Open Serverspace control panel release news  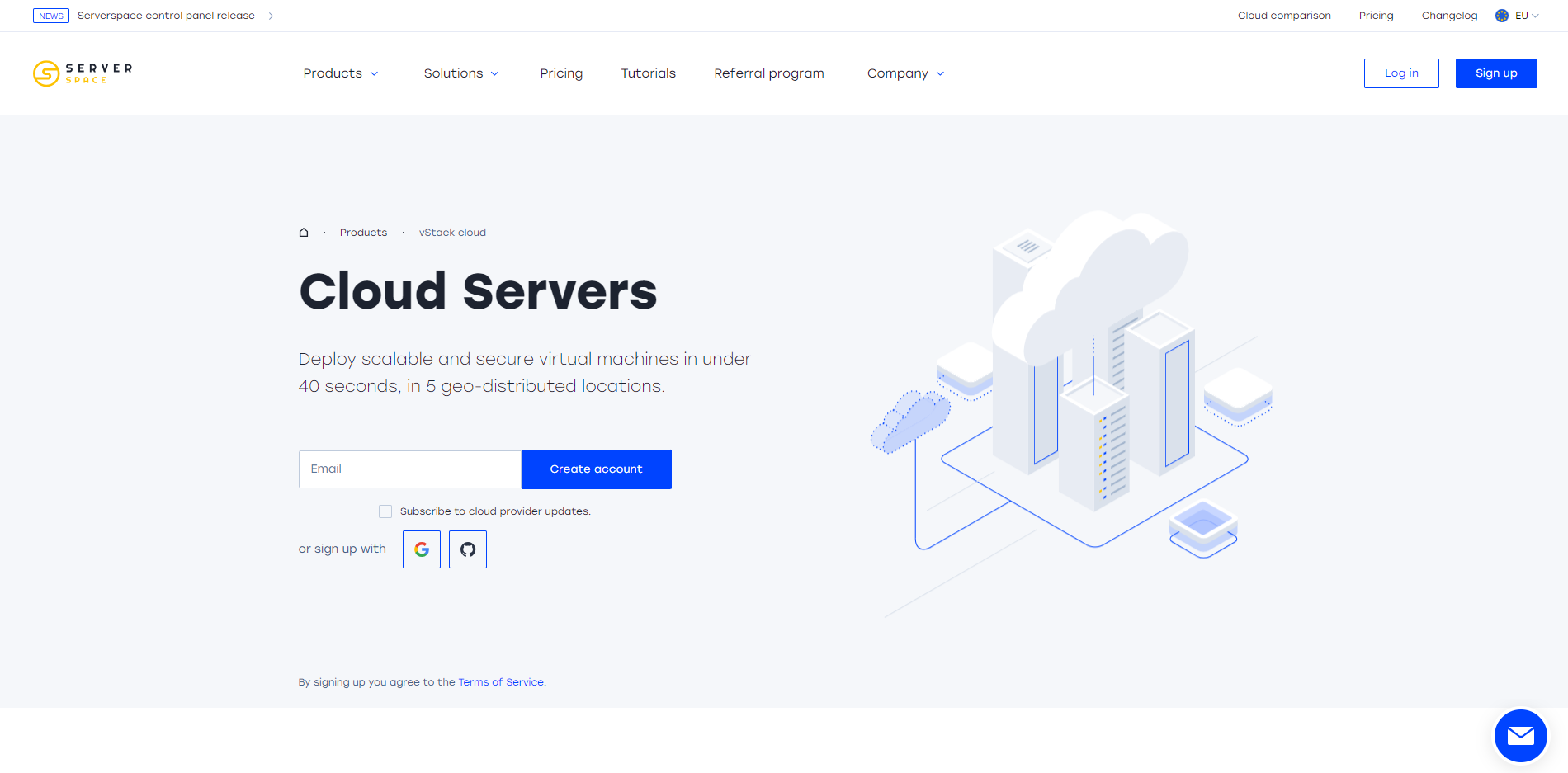(x=166, y=16)
